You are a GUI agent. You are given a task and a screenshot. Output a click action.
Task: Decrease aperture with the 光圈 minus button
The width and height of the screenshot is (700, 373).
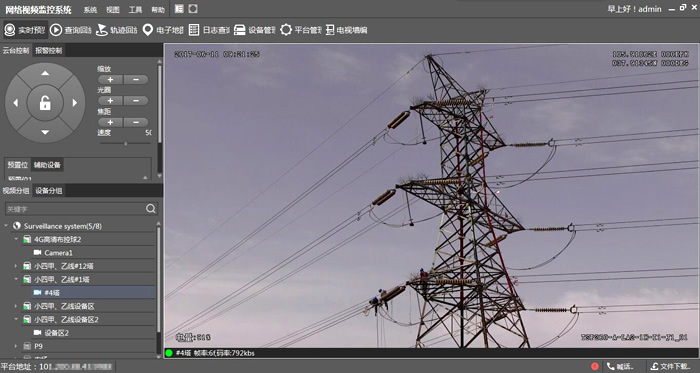pos(136,101)
